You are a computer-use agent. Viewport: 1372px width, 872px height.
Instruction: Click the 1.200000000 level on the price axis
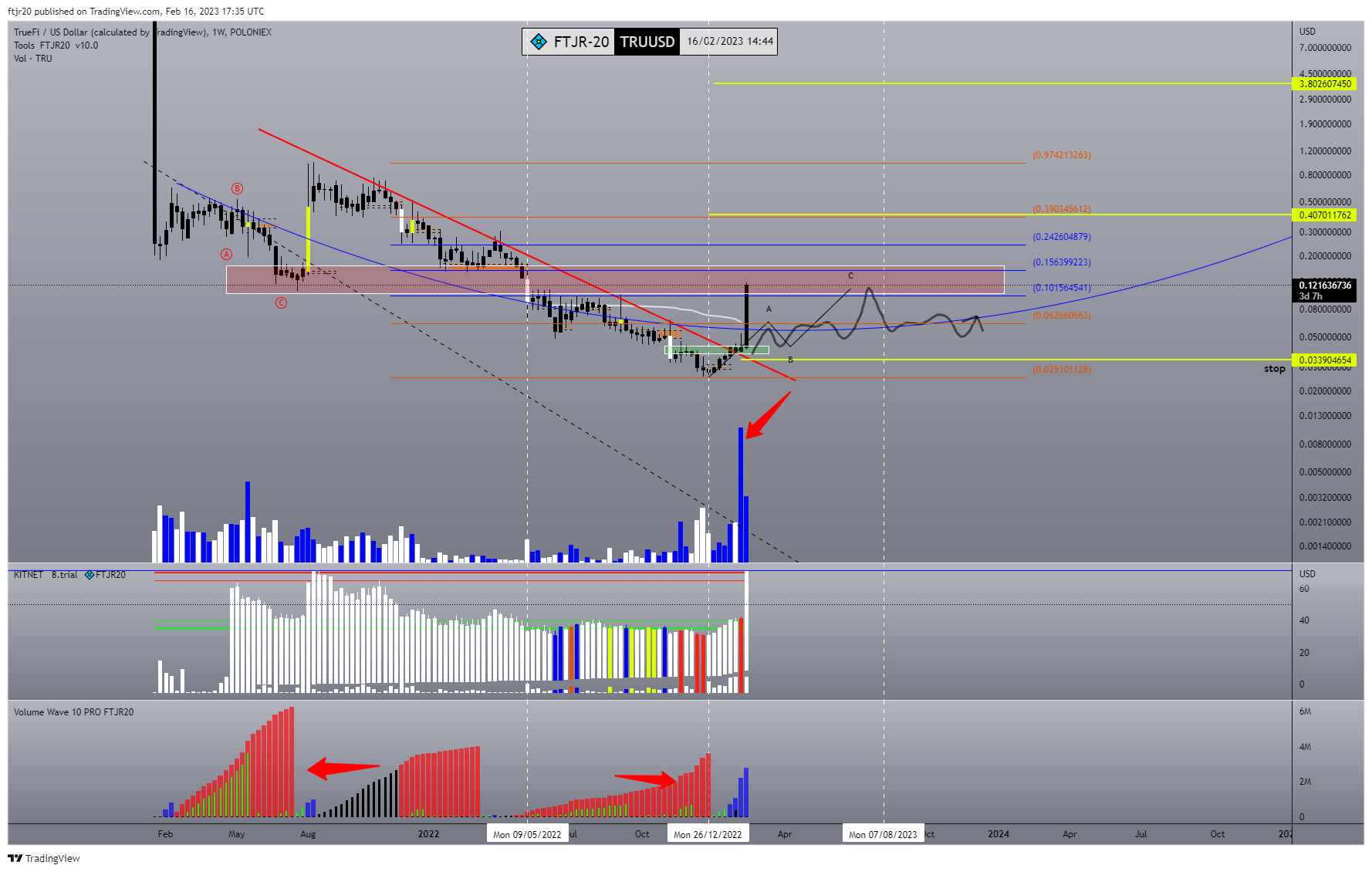click(1325, 151)
